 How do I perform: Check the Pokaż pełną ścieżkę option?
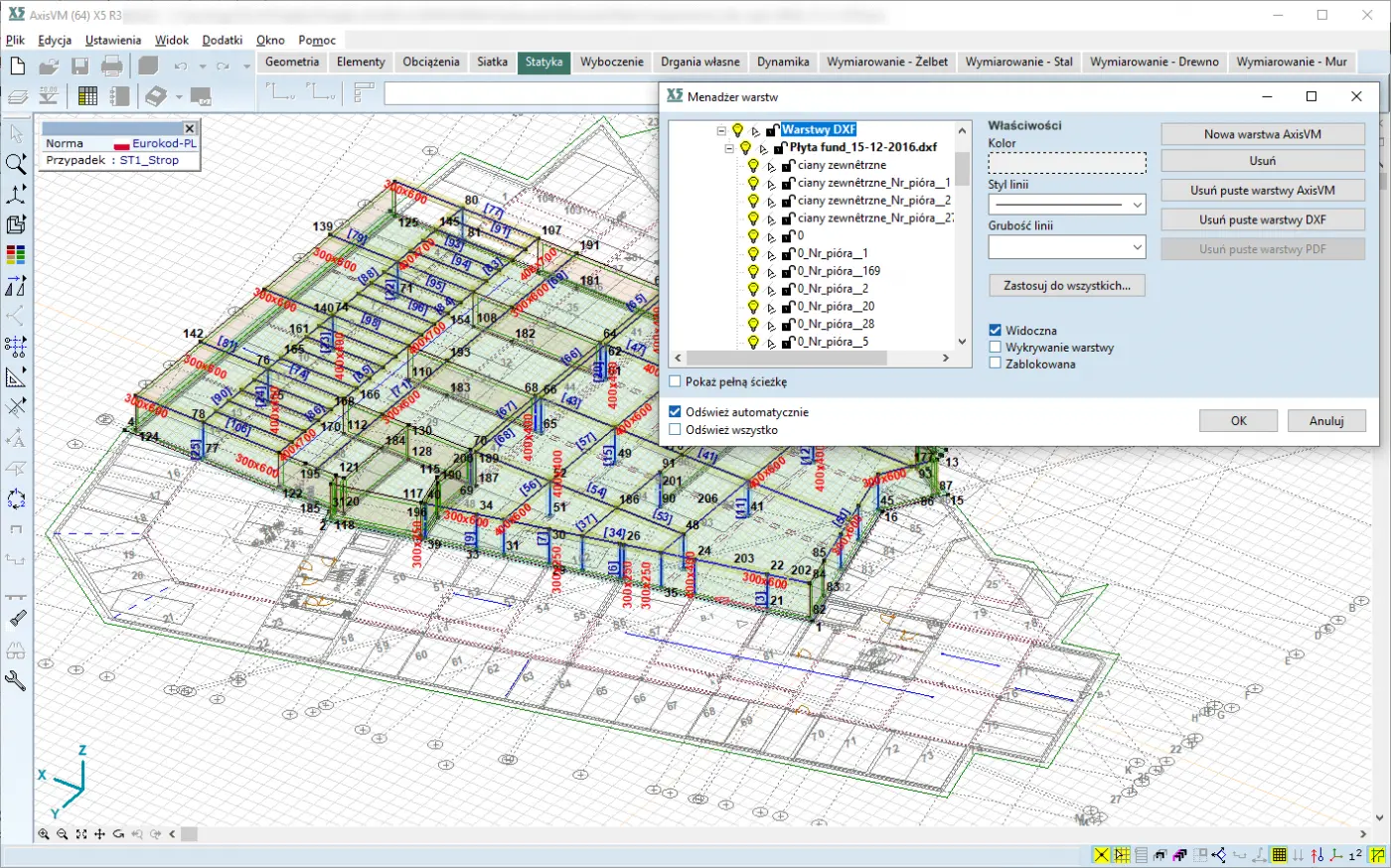point(676,381)
